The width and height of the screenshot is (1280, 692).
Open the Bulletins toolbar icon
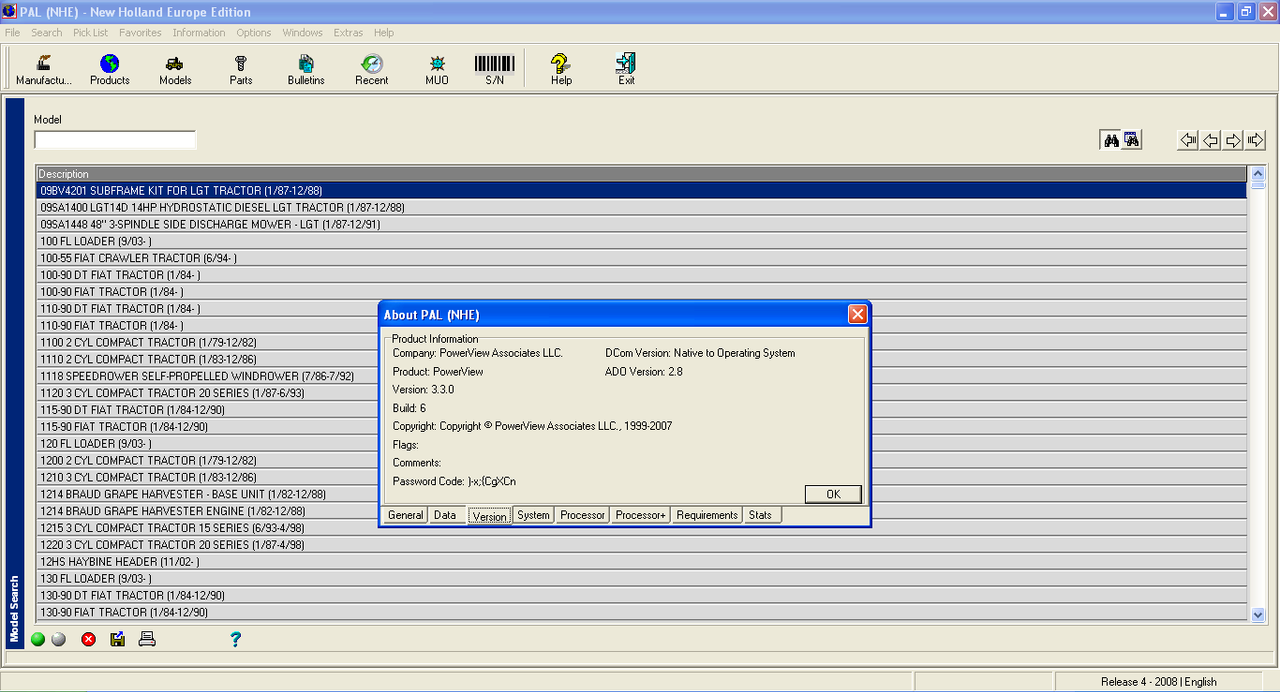306,69
